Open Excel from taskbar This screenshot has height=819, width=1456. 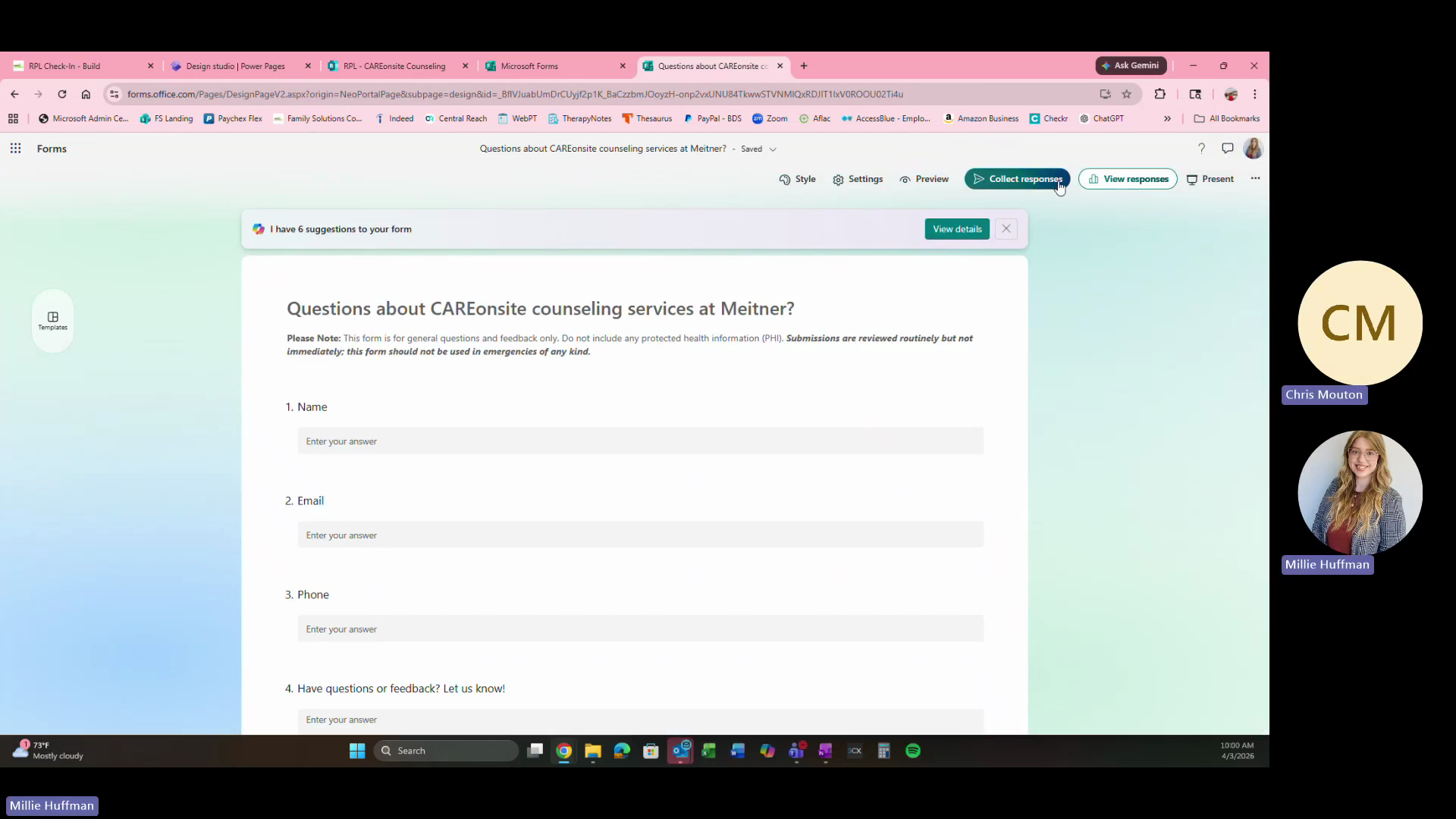[709, 751]
